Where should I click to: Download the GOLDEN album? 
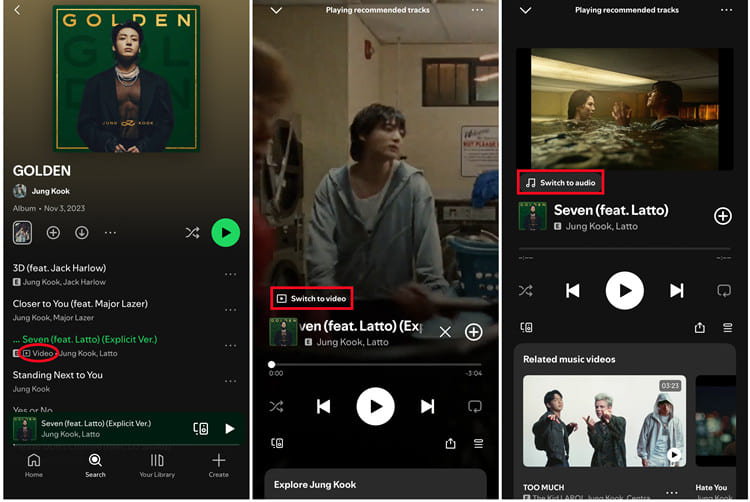[x=81, y=233]
